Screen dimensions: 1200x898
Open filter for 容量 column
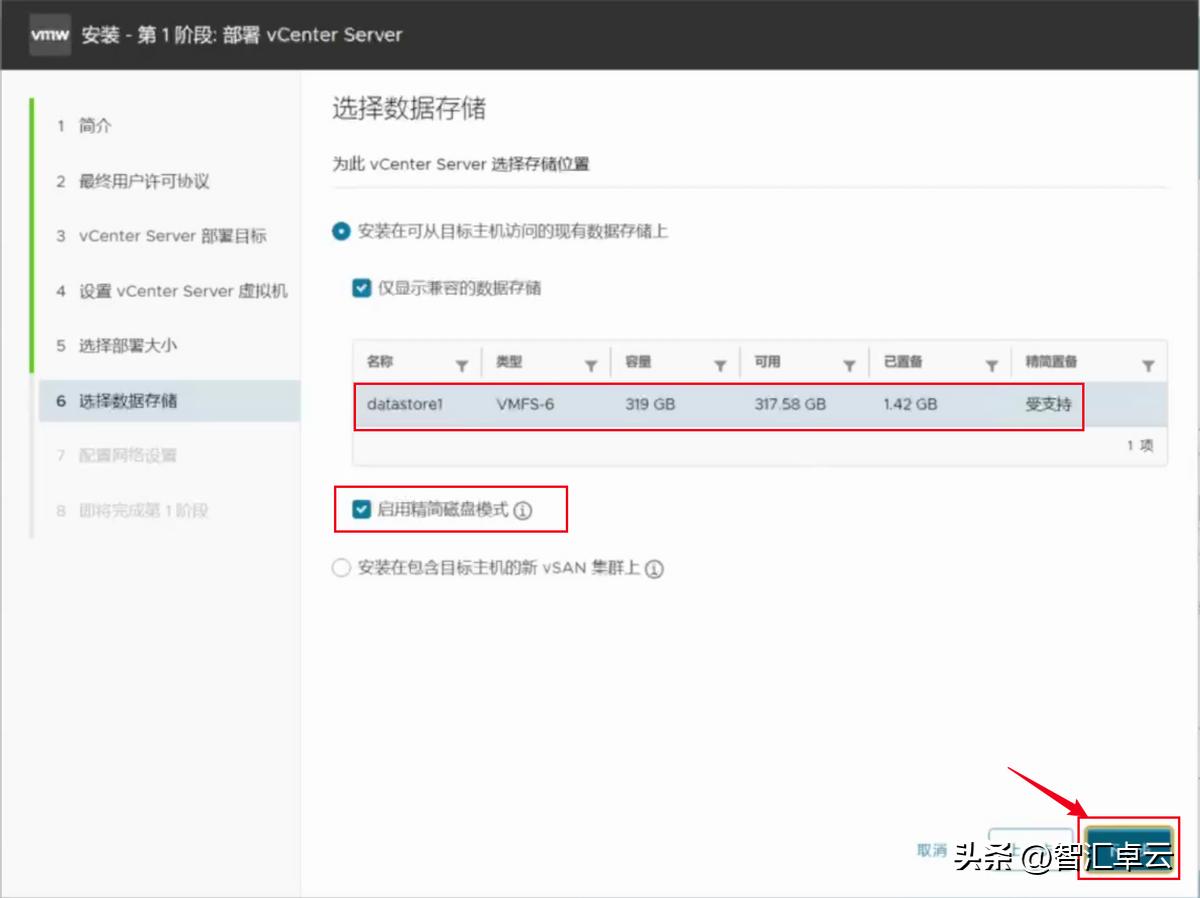click(x=720, y=365)
